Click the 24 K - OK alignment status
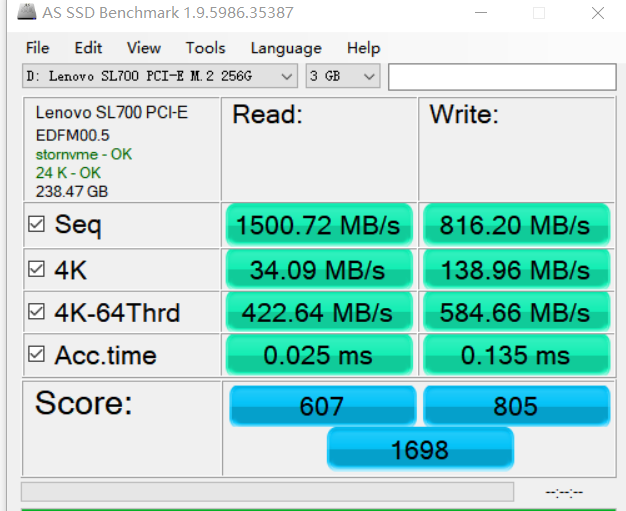 [68, 173]
